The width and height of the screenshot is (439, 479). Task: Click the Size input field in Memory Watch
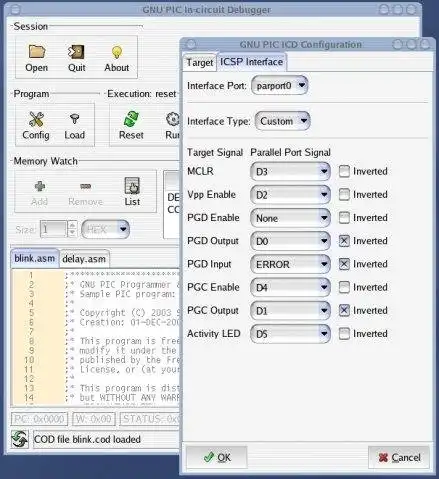pos(53,229)
